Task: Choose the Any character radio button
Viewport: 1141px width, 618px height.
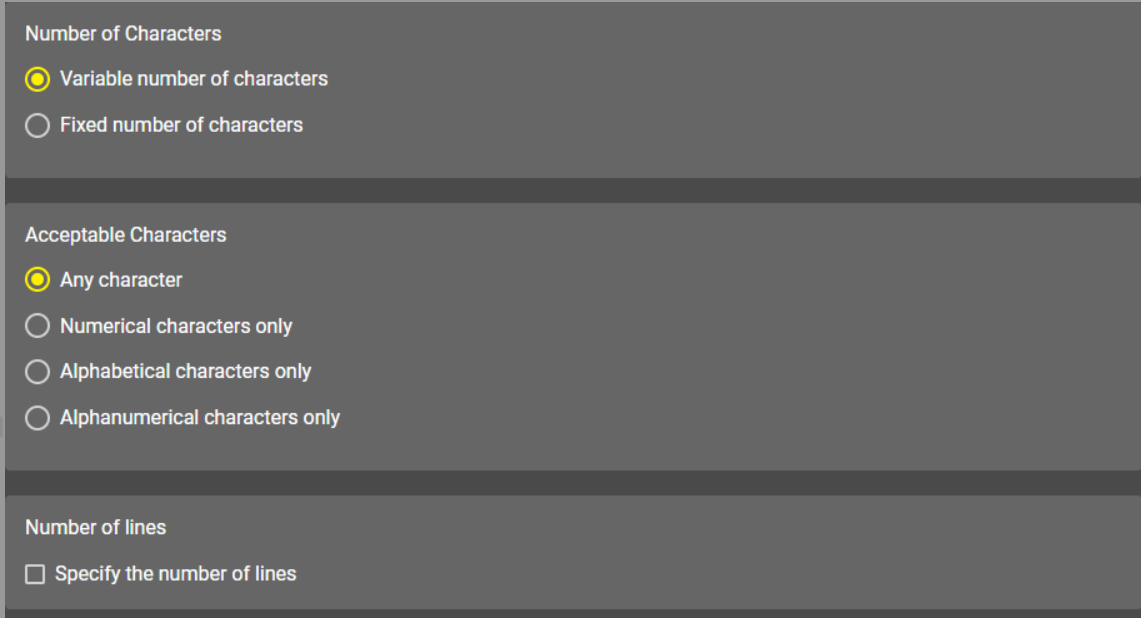Action: (37, 281)
